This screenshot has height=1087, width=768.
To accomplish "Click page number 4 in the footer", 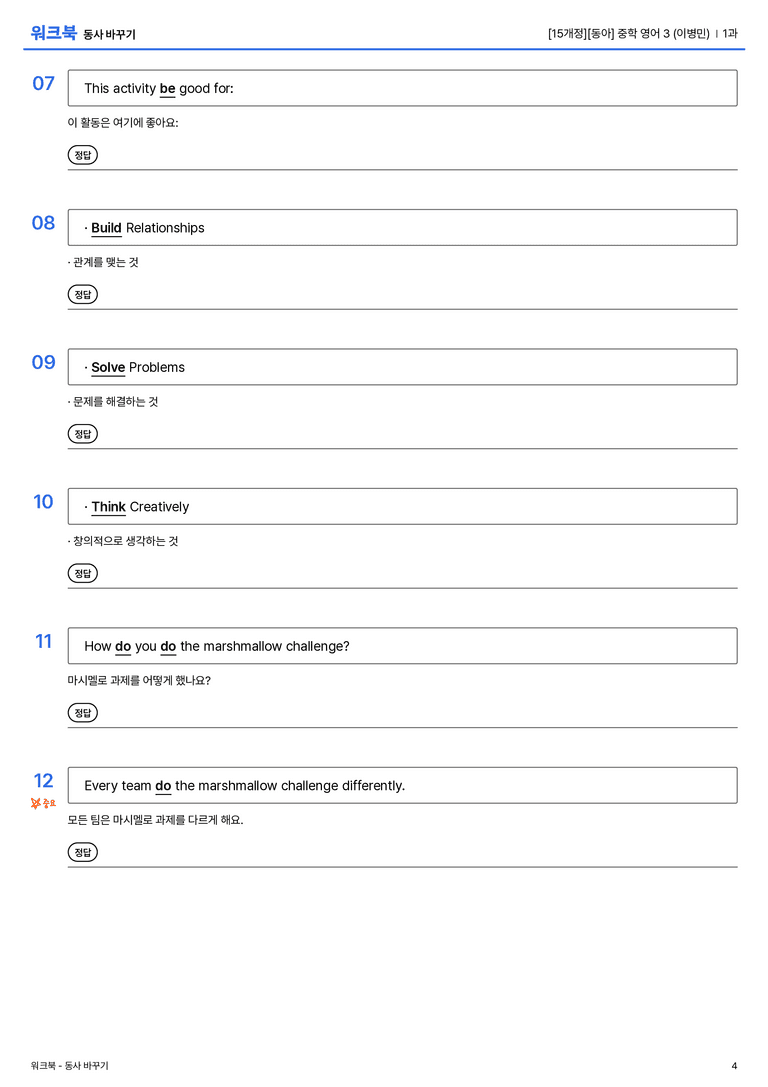I will tap(734, 1066).
